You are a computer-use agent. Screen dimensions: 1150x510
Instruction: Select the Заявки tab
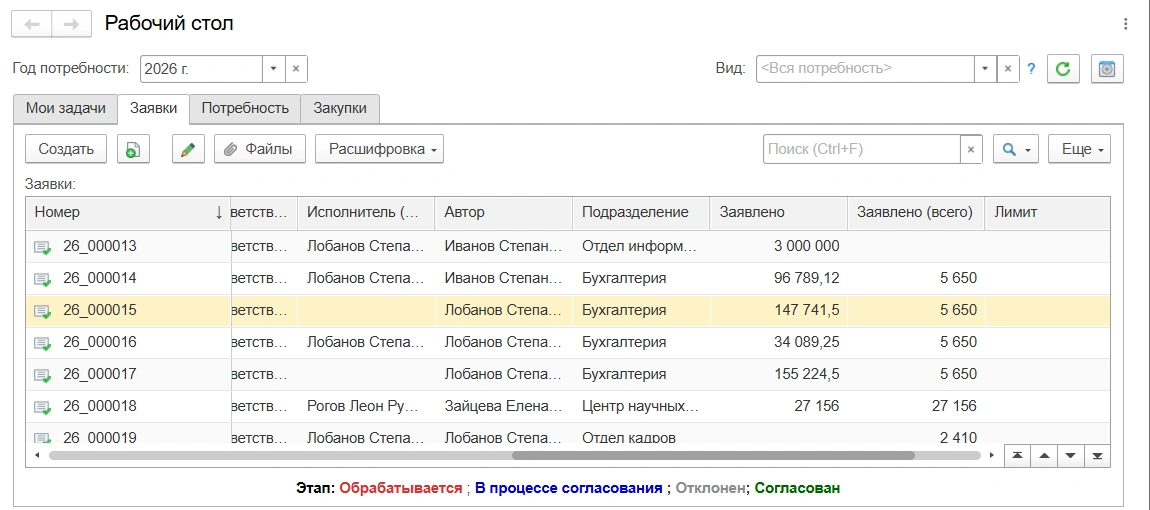[153, 109]
